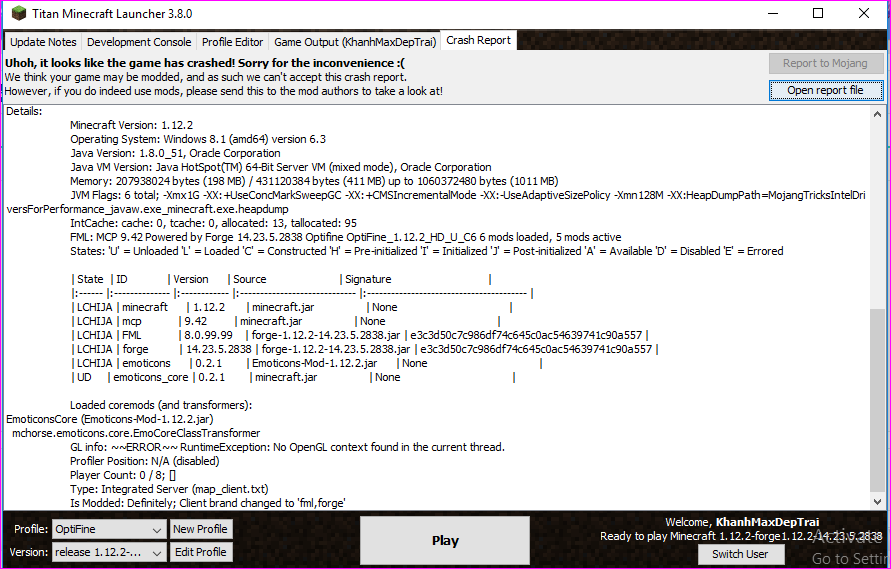Image resolution: width=891 pixels, height=569 pixels.
Task: Click the 'mchorse.emoticons.core.EmoCoreClassTransformer' line
Action: coord(136,433)
